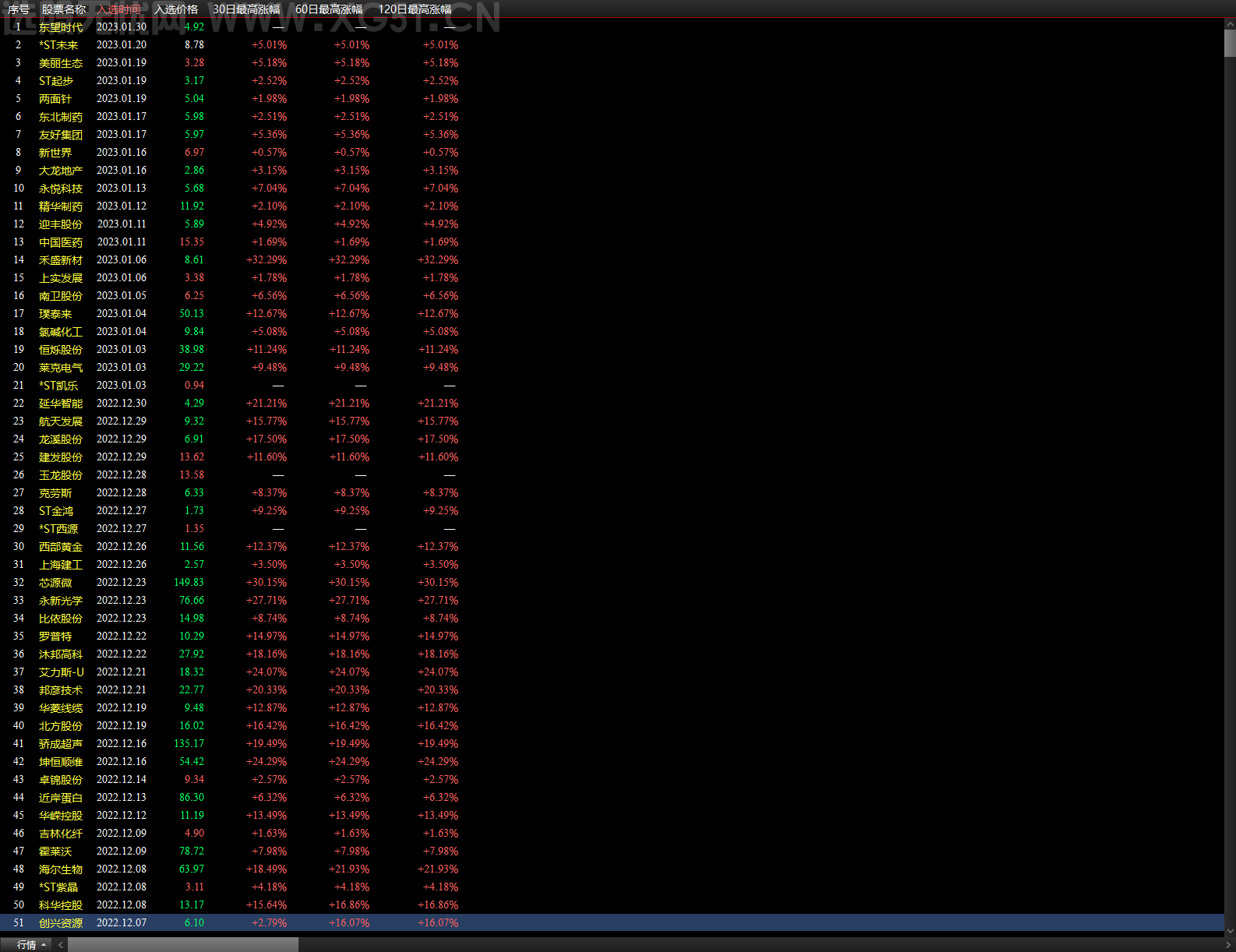Select stock *ST凯乐
The image size is (1236, 952).
tap(58, 386)
